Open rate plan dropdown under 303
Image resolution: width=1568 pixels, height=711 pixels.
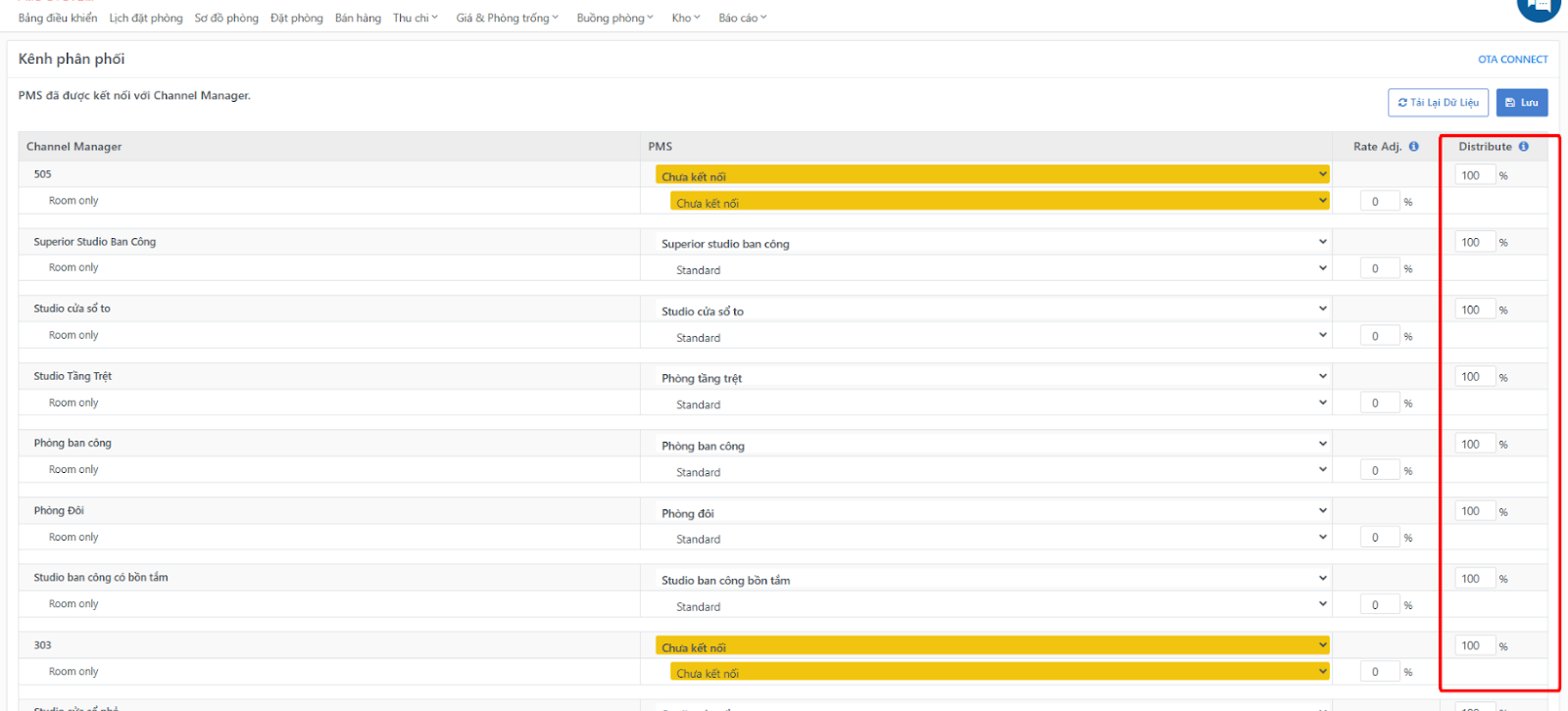tap(1000, 673)
